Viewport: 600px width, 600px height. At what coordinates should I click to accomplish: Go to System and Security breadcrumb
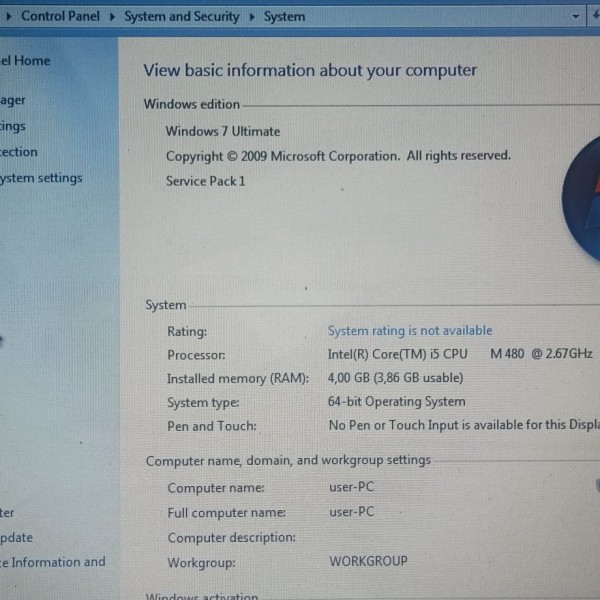coord(182,16)
